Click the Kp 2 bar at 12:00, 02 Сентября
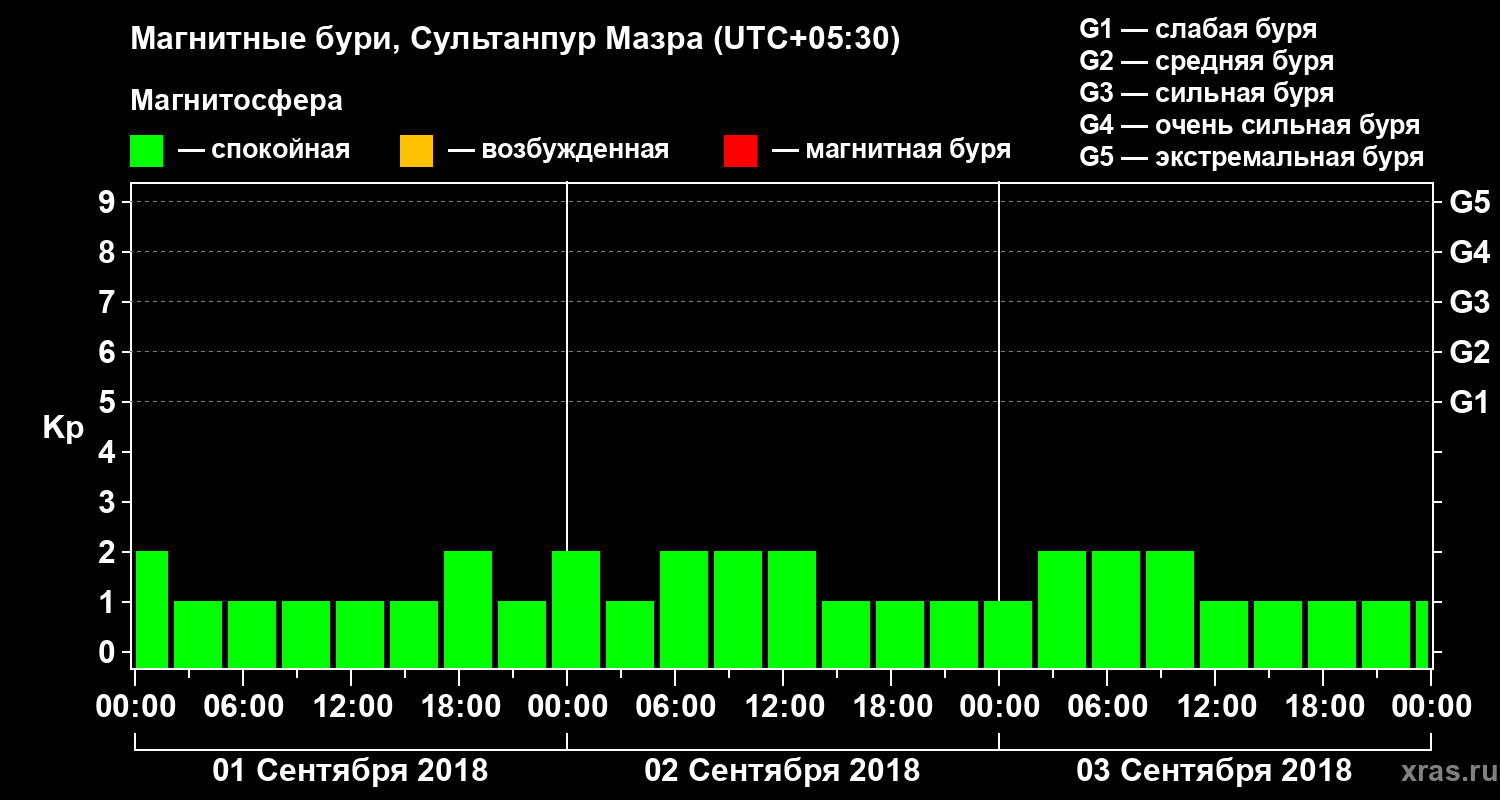 point(792,609)
